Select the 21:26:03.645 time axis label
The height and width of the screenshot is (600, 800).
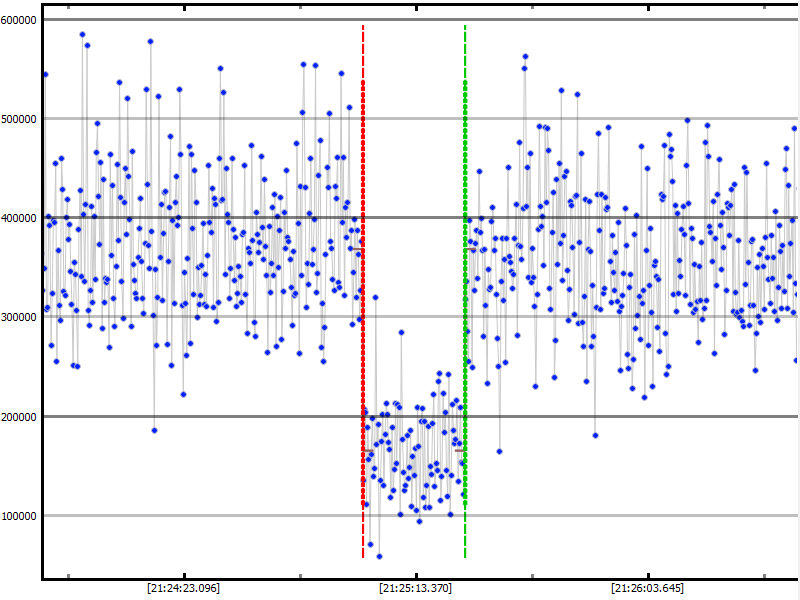648,588
